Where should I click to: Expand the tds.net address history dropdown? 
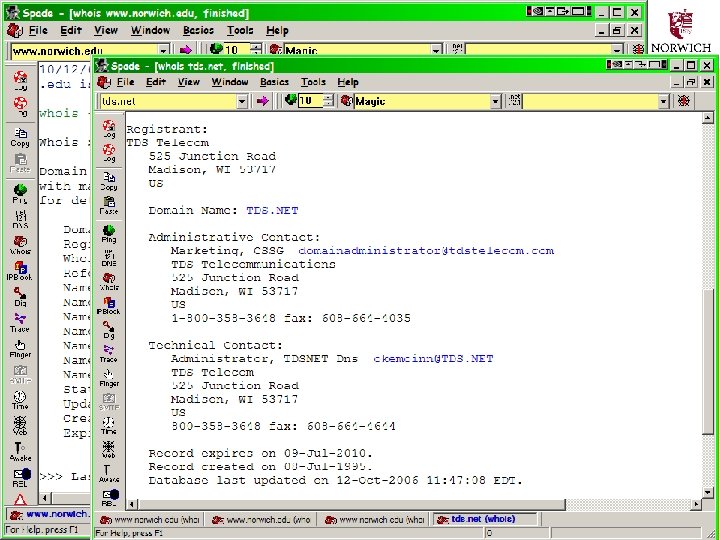click(x=242, y=101)
